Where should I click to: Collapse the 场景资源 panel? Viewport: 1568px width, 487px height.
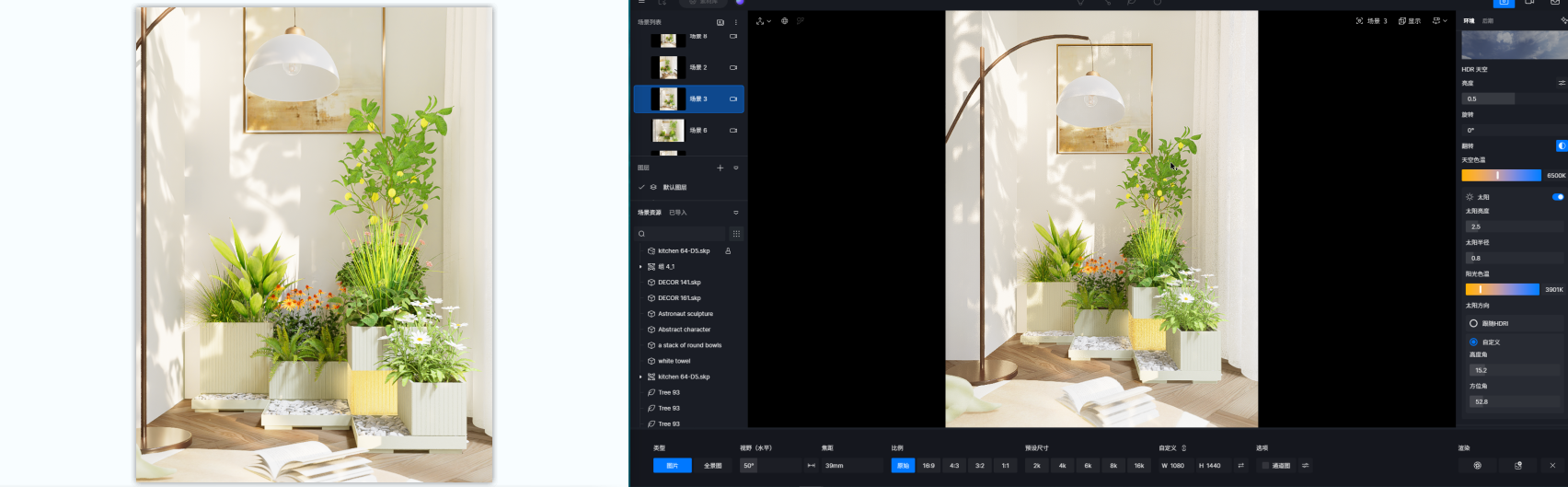tap(735, 213)
